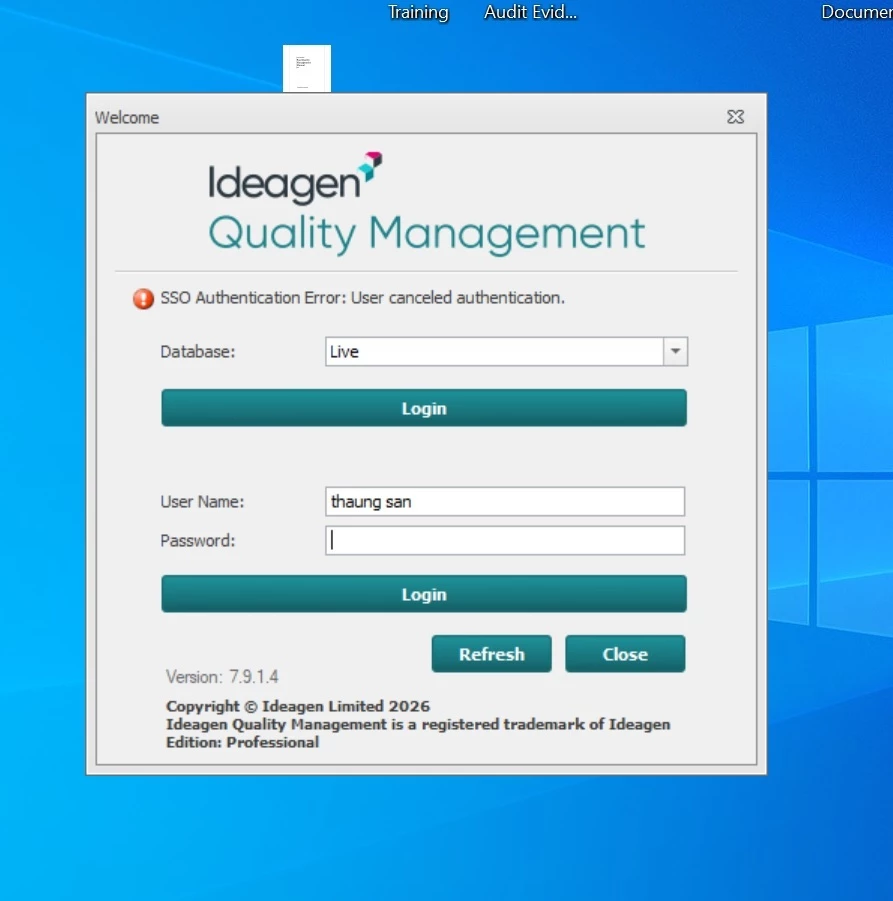Click the SSO error warning icon
The image size is (893, 901).
point(143,299)
